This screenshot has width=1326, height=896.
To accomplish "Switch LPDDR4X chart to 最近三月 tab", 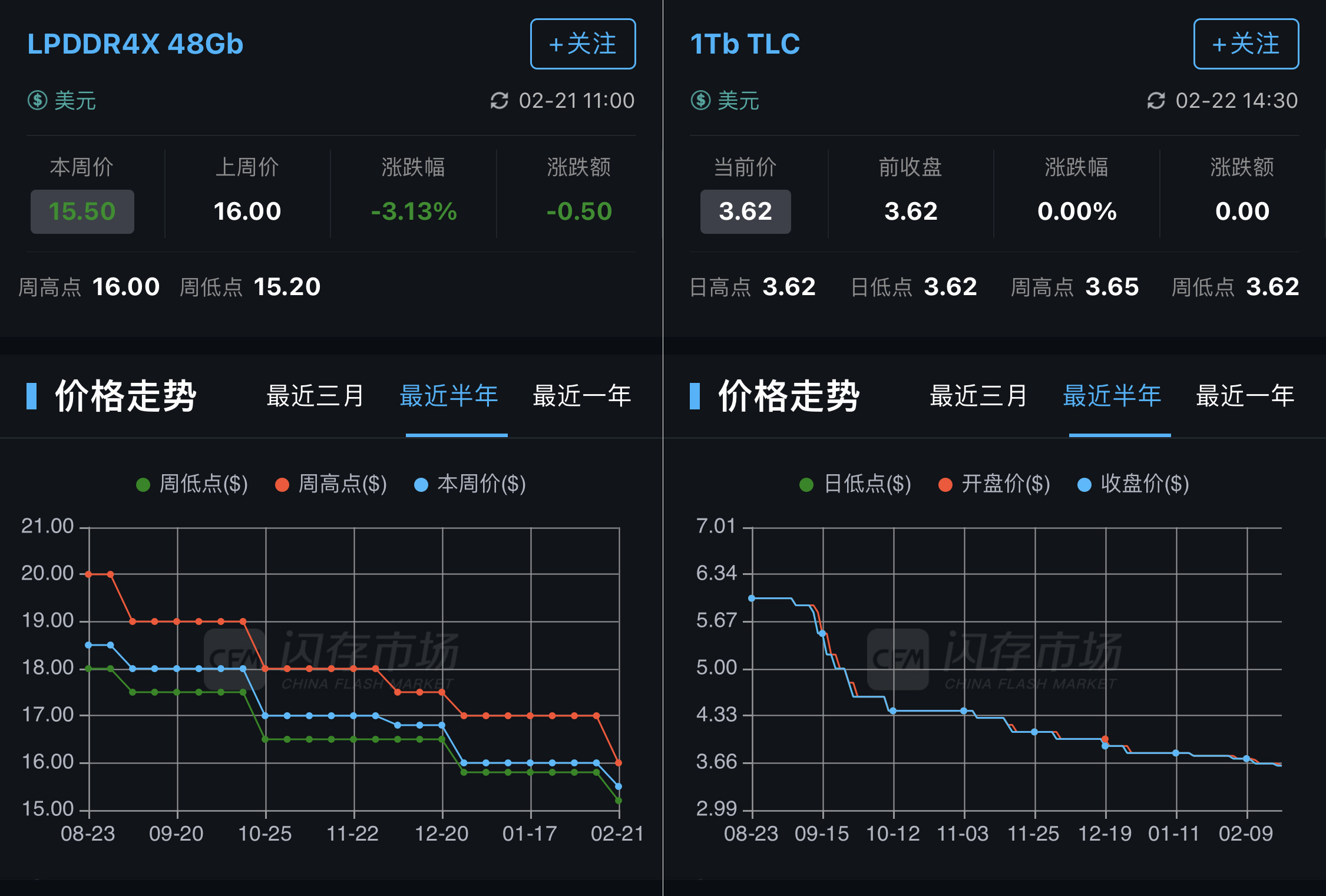I will (x=315, y=396).
